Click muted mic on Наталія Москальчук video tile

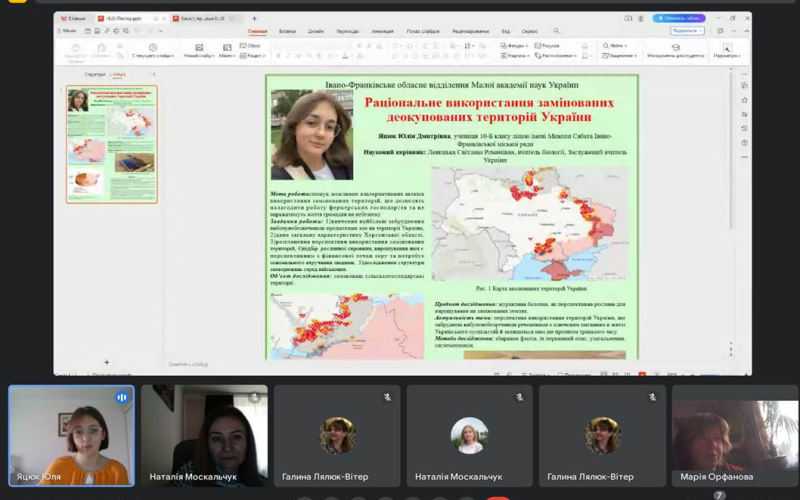pyautogui.click(x=255, y=397)
